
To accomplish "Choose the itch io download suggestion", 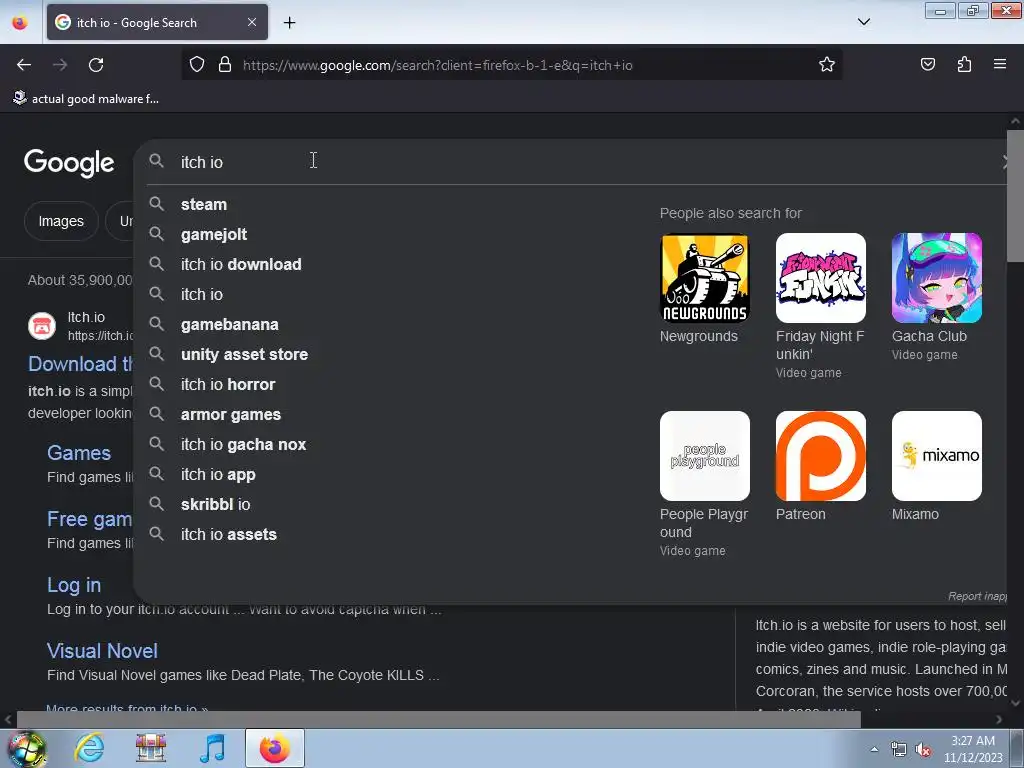I will [x=241, y=264].
